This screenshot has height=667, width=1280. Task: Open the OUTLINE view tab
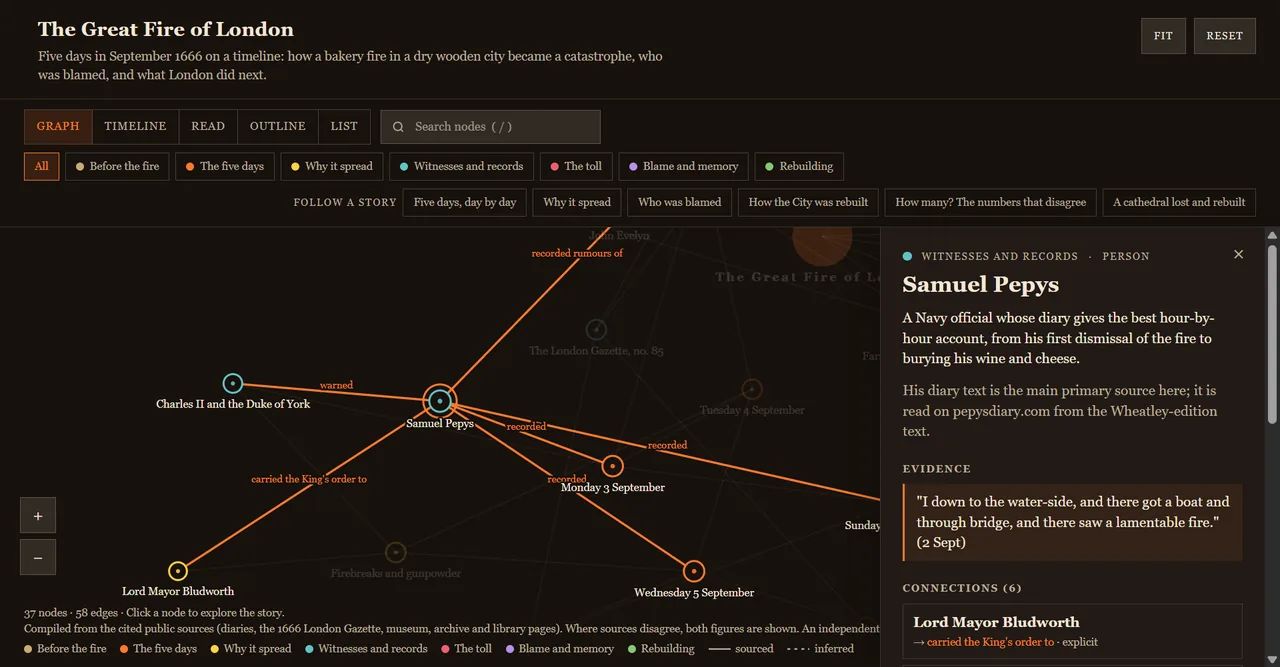point(277,126)
